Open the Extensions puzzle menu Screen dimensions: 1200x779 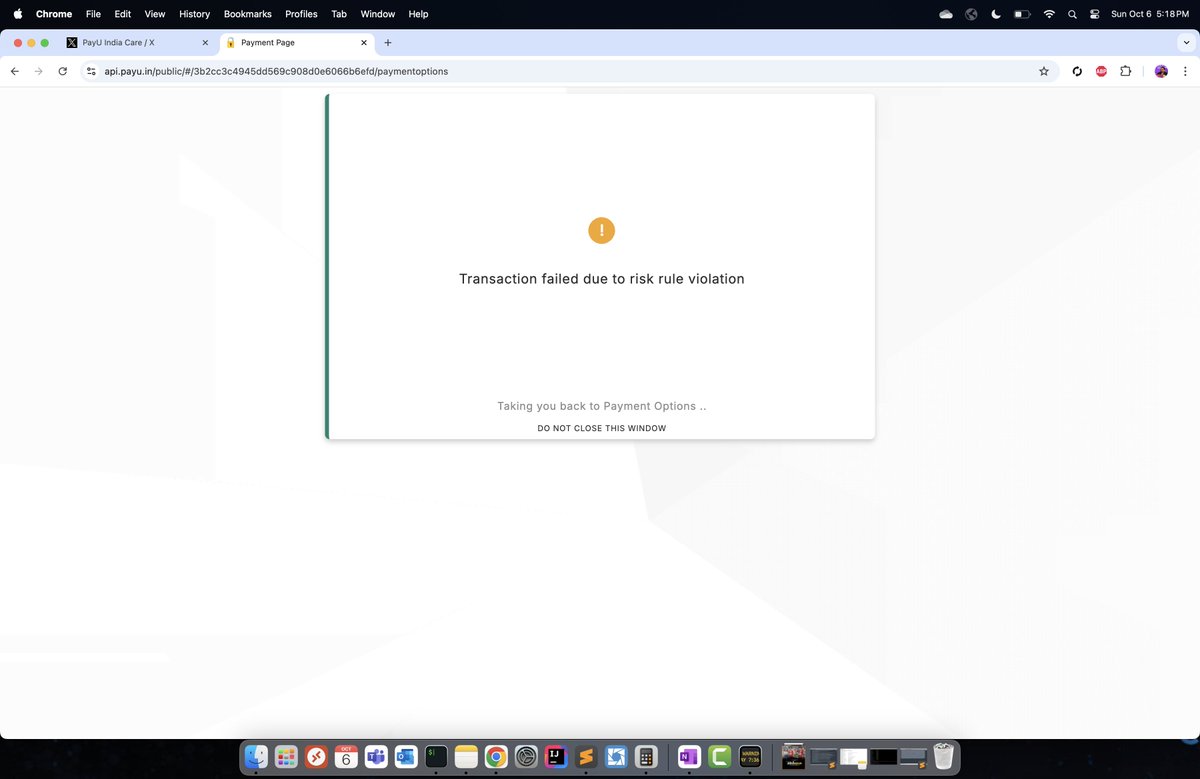[x=1126, y=71]
